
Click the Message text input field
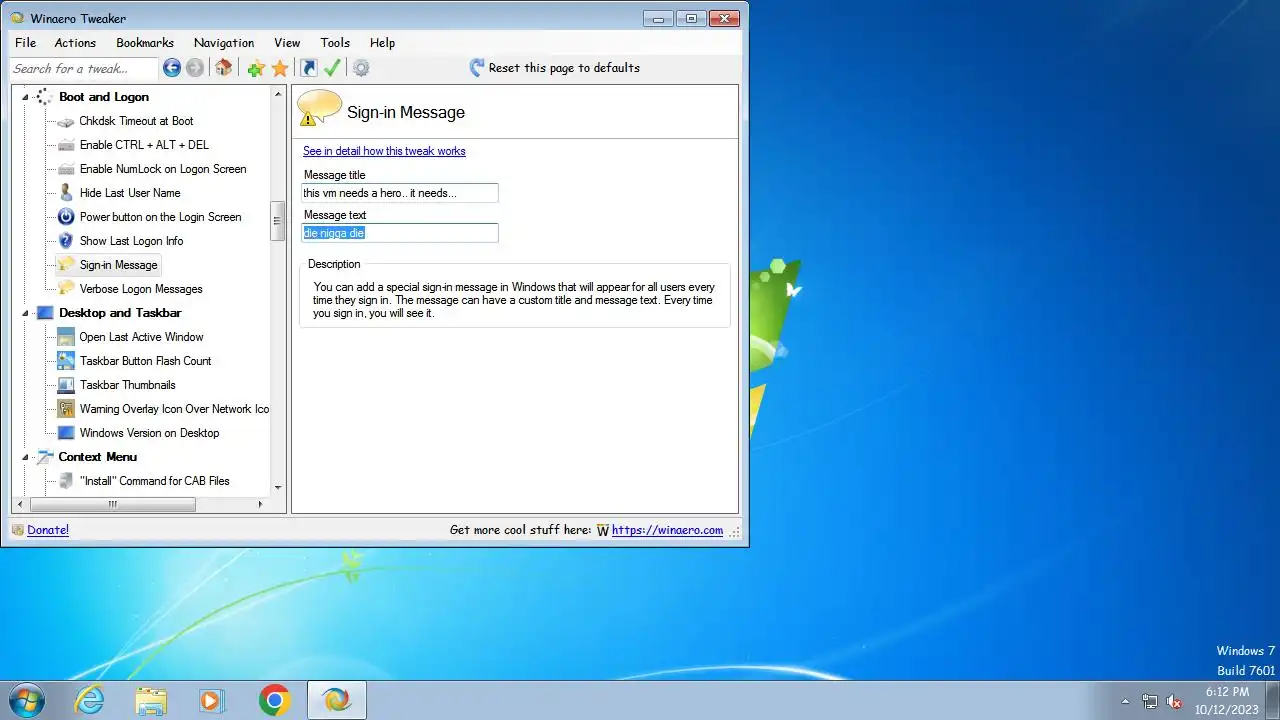click(400, 233)
